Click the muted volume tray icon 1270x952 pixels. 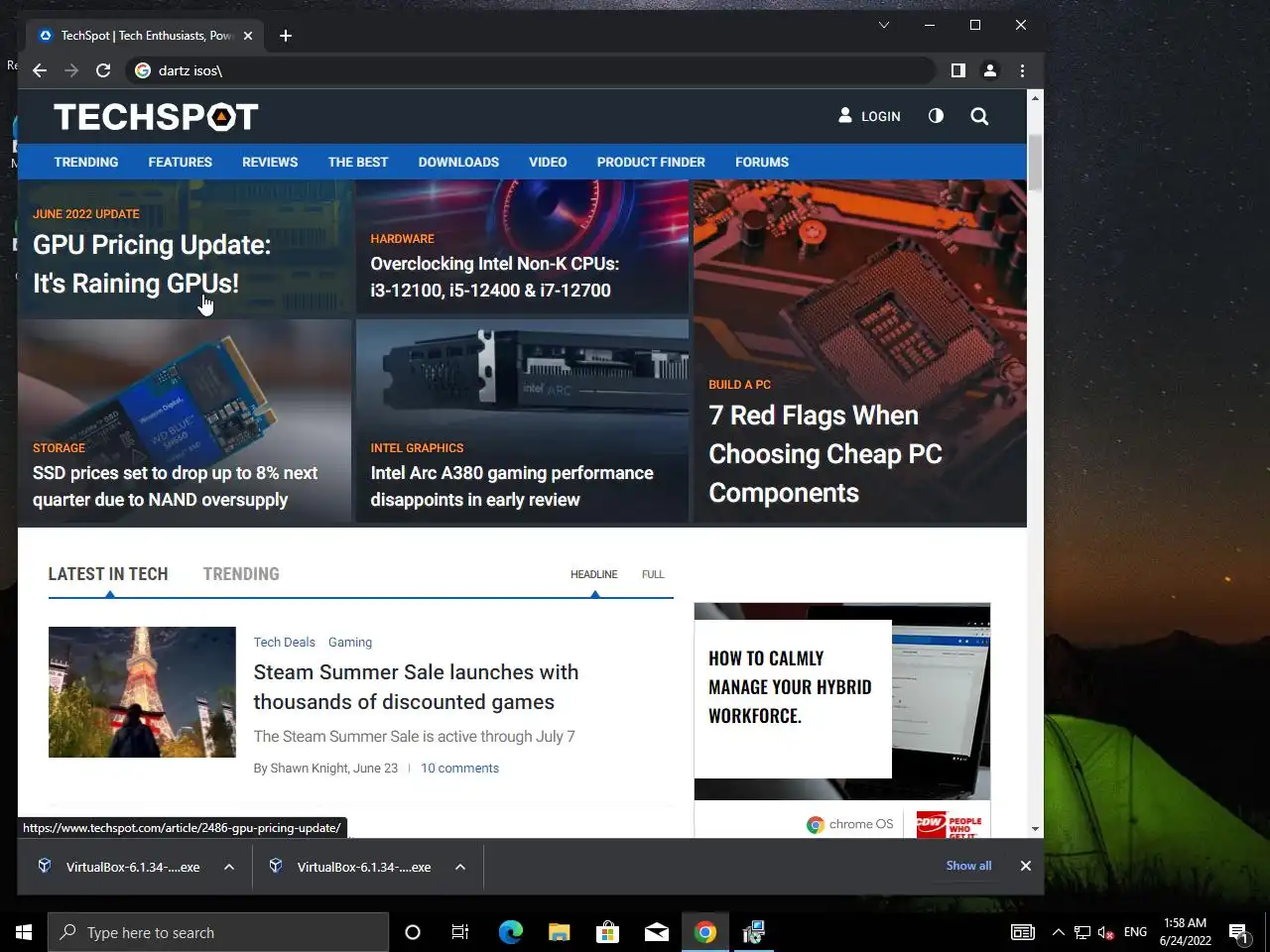(1106, 932)
